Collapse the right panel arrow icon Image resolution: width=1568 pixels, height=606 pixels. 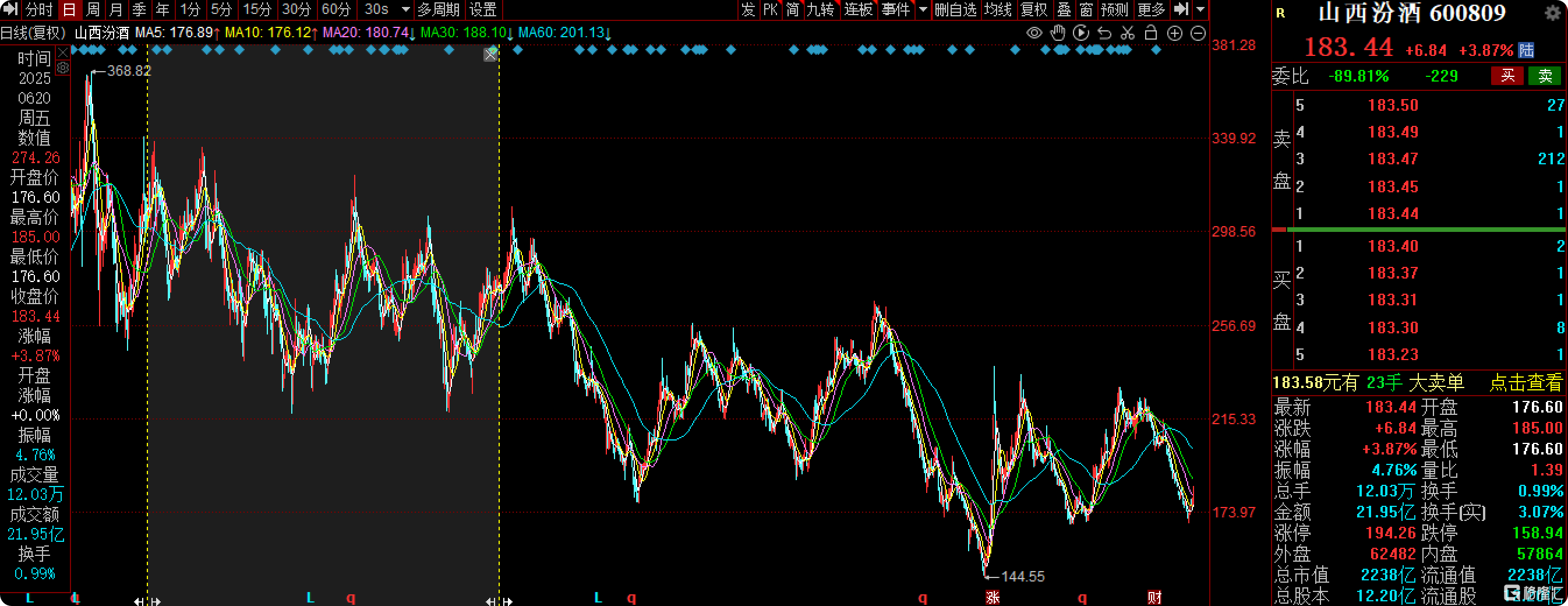click(x=1181, y=9)
